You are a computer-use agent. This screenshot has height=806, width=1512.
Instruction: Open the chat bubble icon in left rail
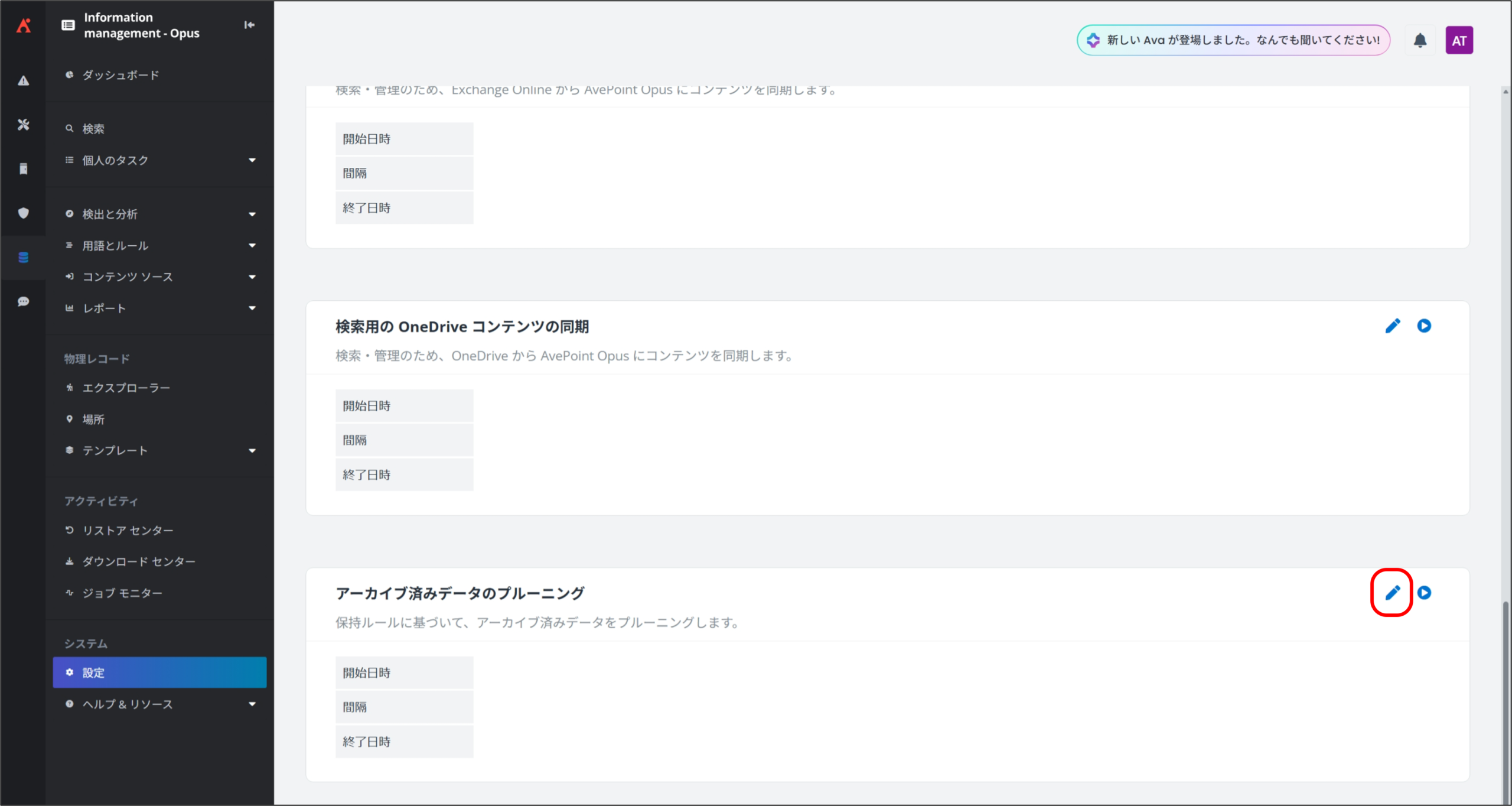click(x=23, y=301)
